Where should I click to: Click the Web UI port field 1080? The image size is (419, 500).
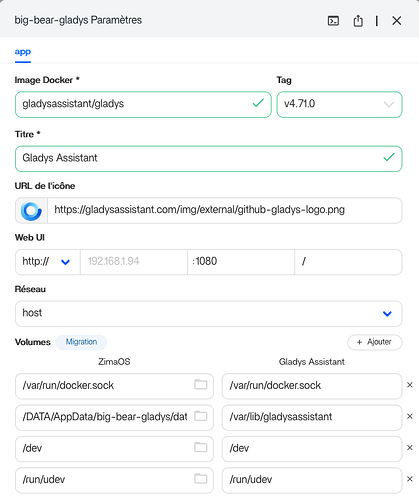click(x=241, y=262)
